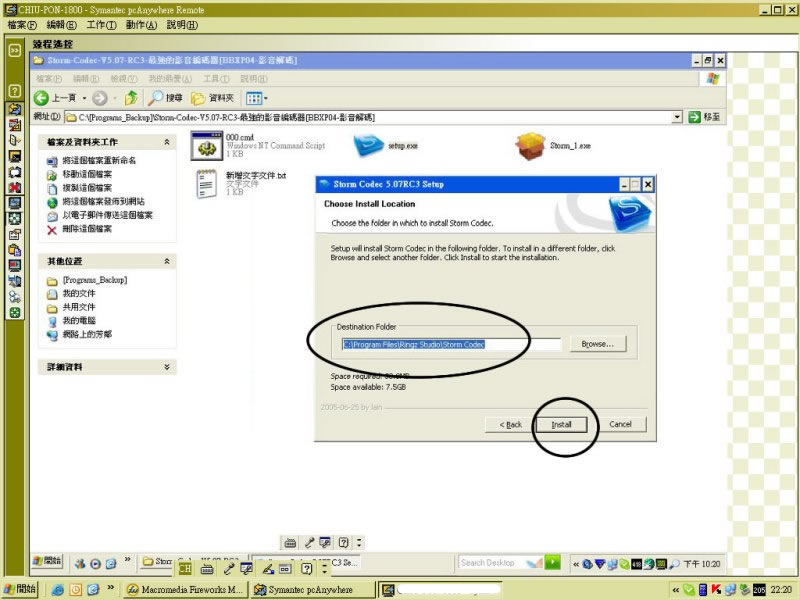Screen dimensions: 800x600
Task: Click 複製這個檔案 link
Action: (x=87, y=188)
